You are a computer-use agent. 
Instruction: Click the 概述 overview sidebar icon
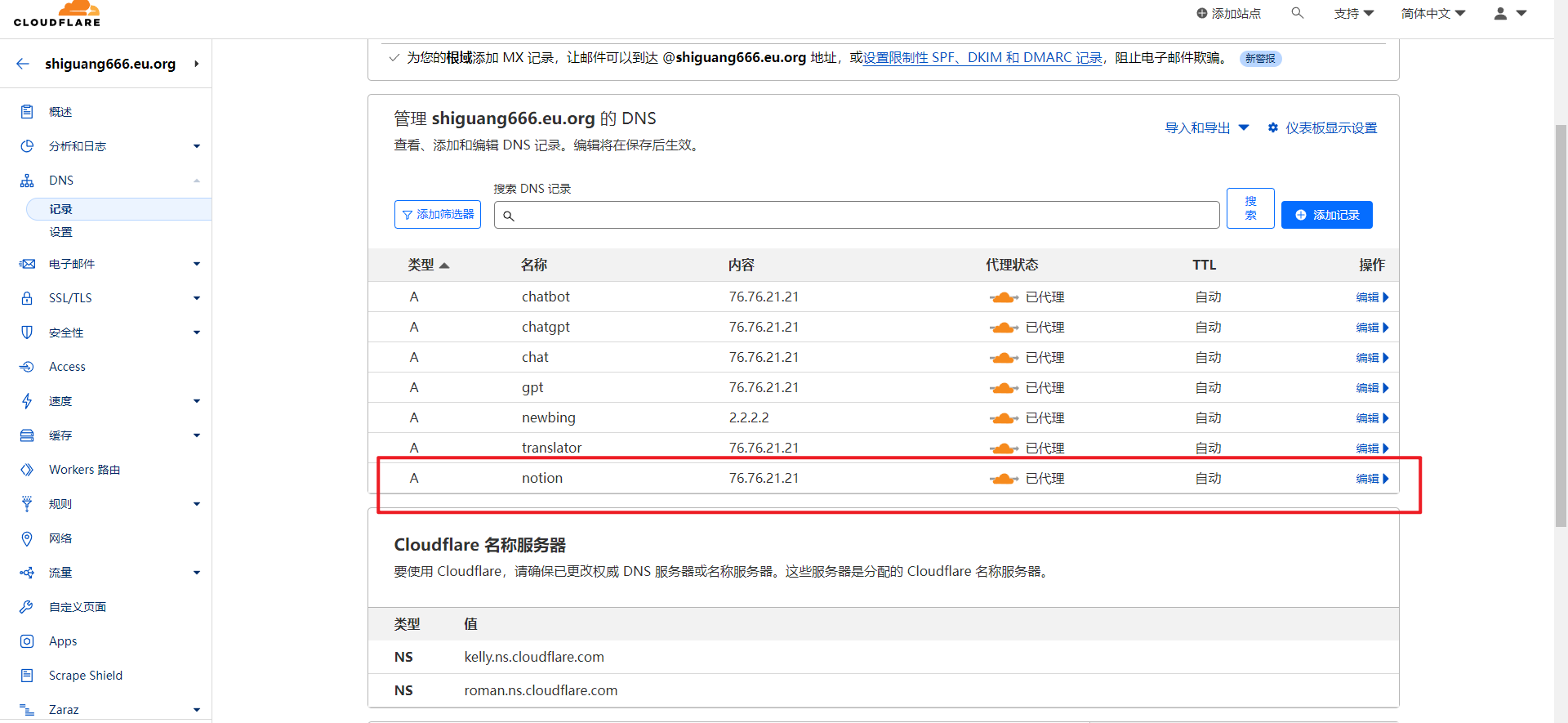(27, 112)
